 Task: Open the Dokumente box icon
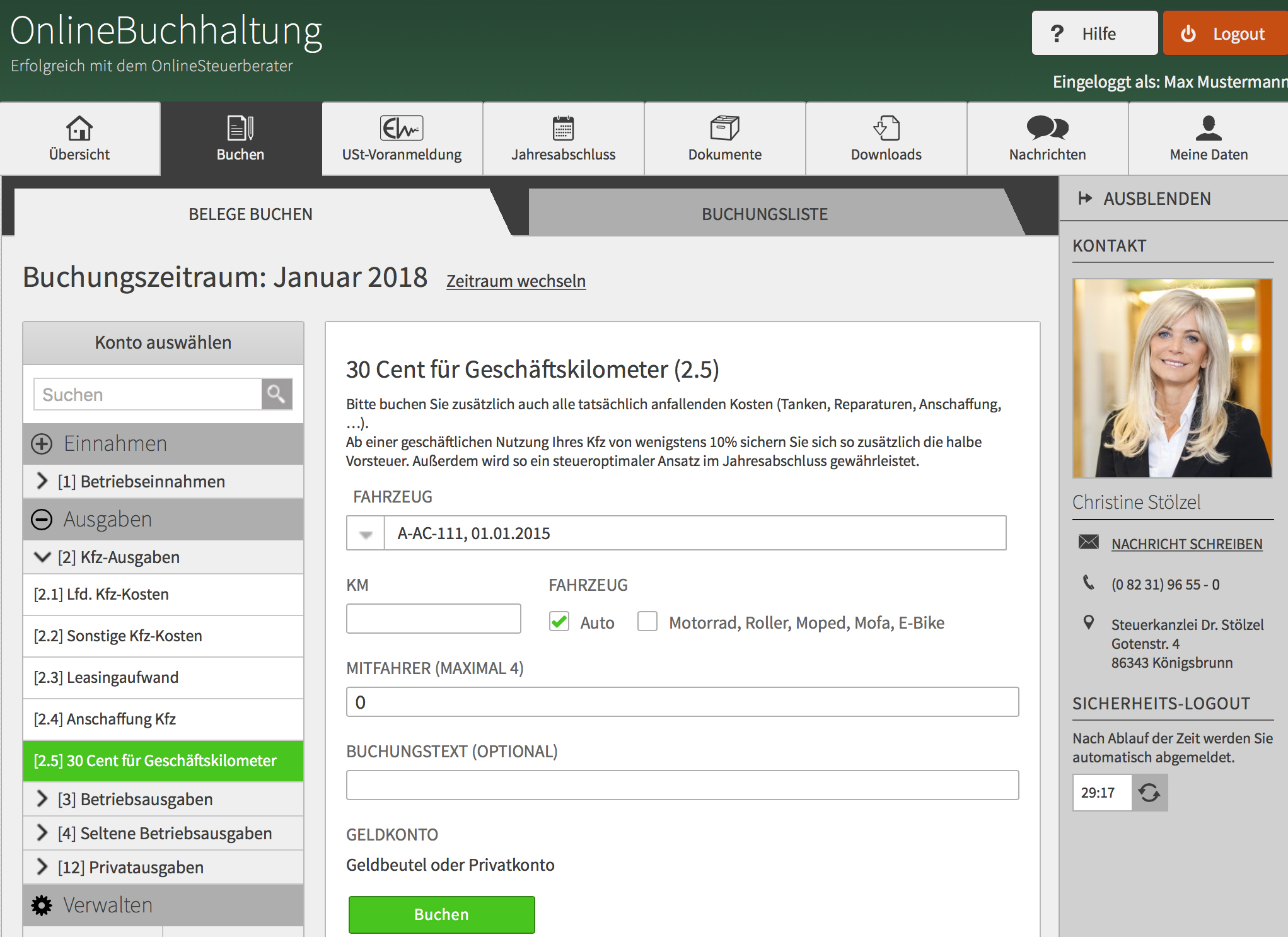724,128
